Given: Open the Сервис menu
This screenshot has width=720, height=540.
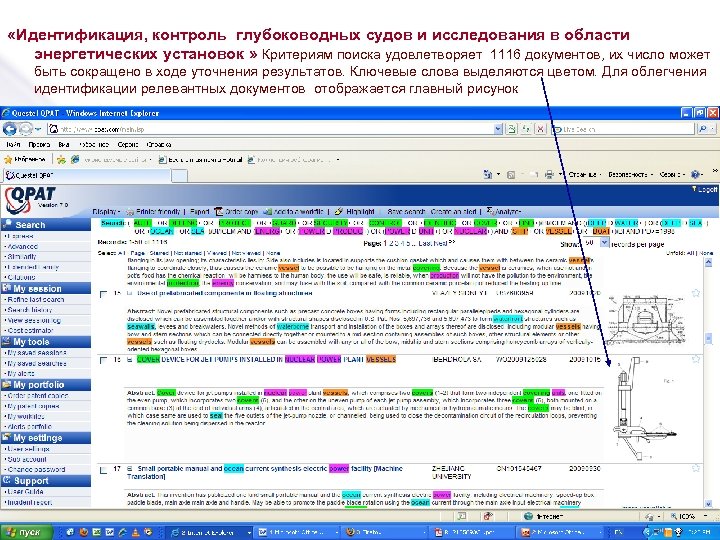Looking at the screenshot, I should point(128,144).
